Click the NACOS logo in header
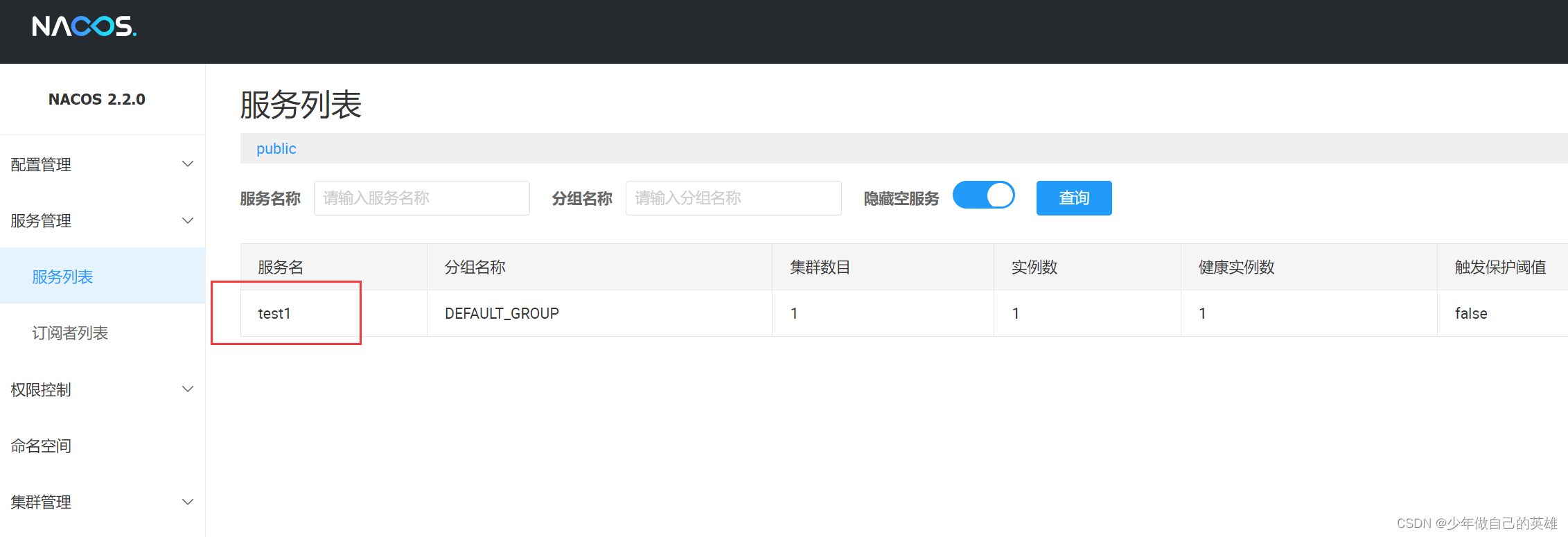Viewport: 1568px width, 537px height. pos(84,26)
